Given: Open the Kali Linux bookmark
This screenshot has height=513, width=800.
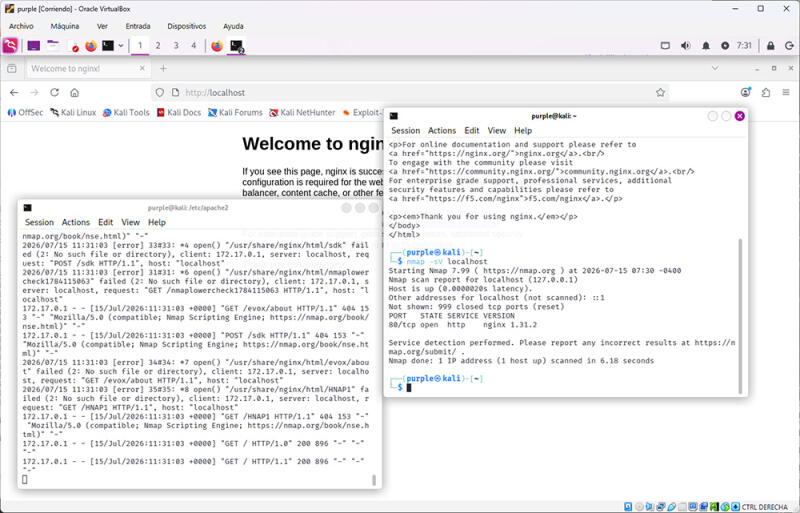Looking at the screenshot, I should [x=73, y=112].
